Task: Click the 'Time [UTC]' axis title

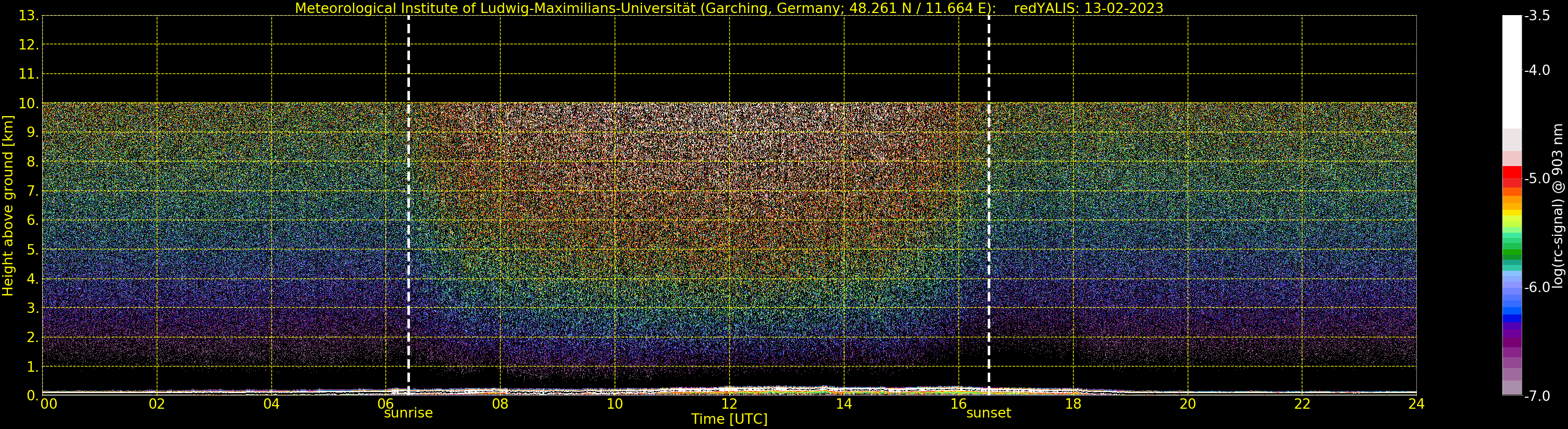Action: pos(729,419)
